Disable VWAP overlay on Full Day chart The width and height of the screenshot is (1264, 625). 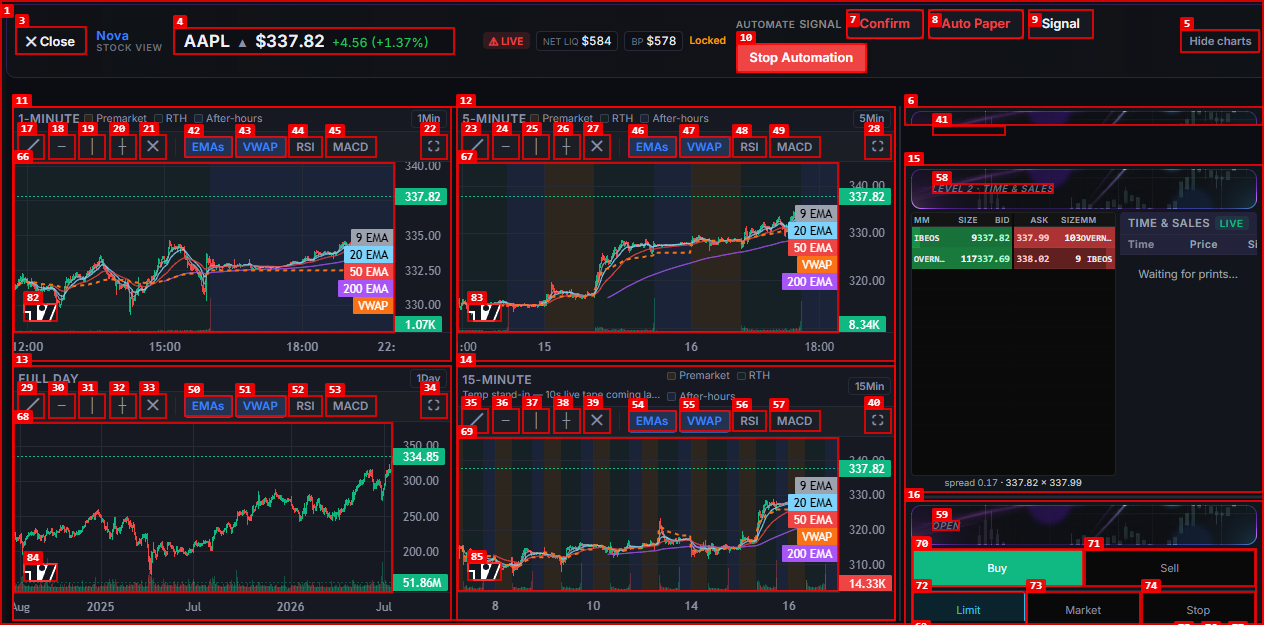tap(260, 406)
